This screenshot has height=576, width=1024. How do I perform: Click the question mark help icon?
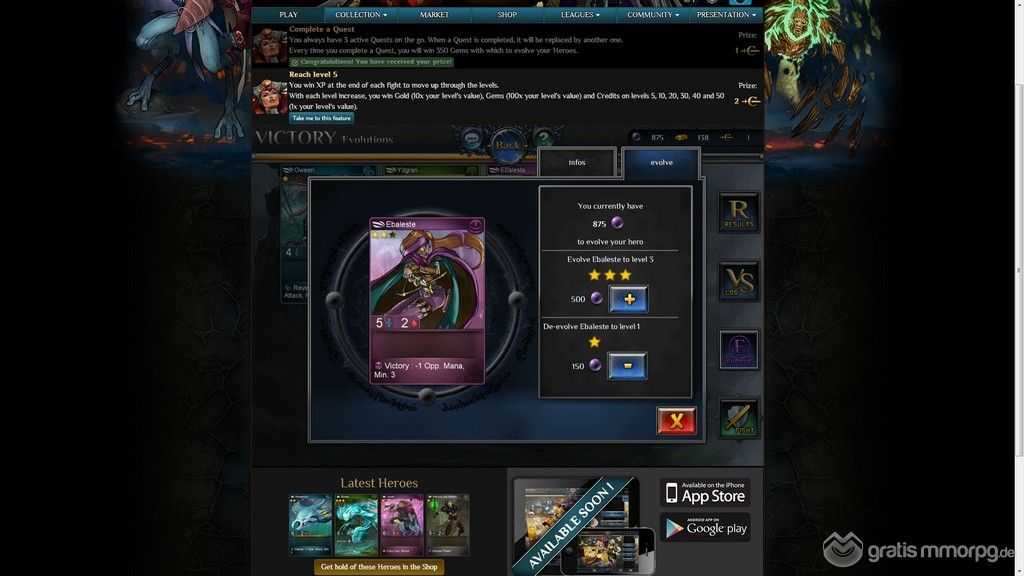(543, 138)
